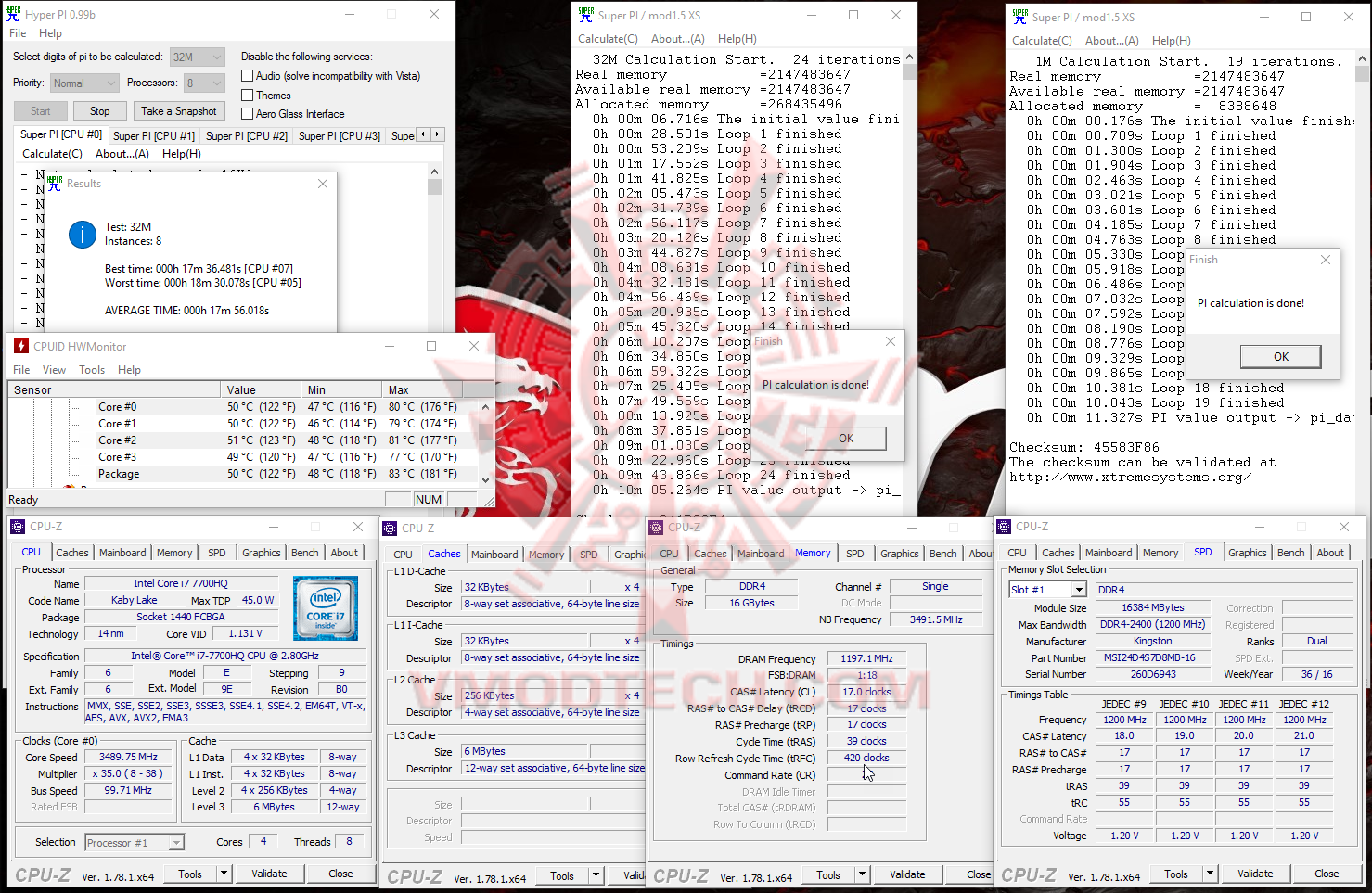Click HWMonitor scrollbar down arrow

pyautogui.click(x=485, y=479)
